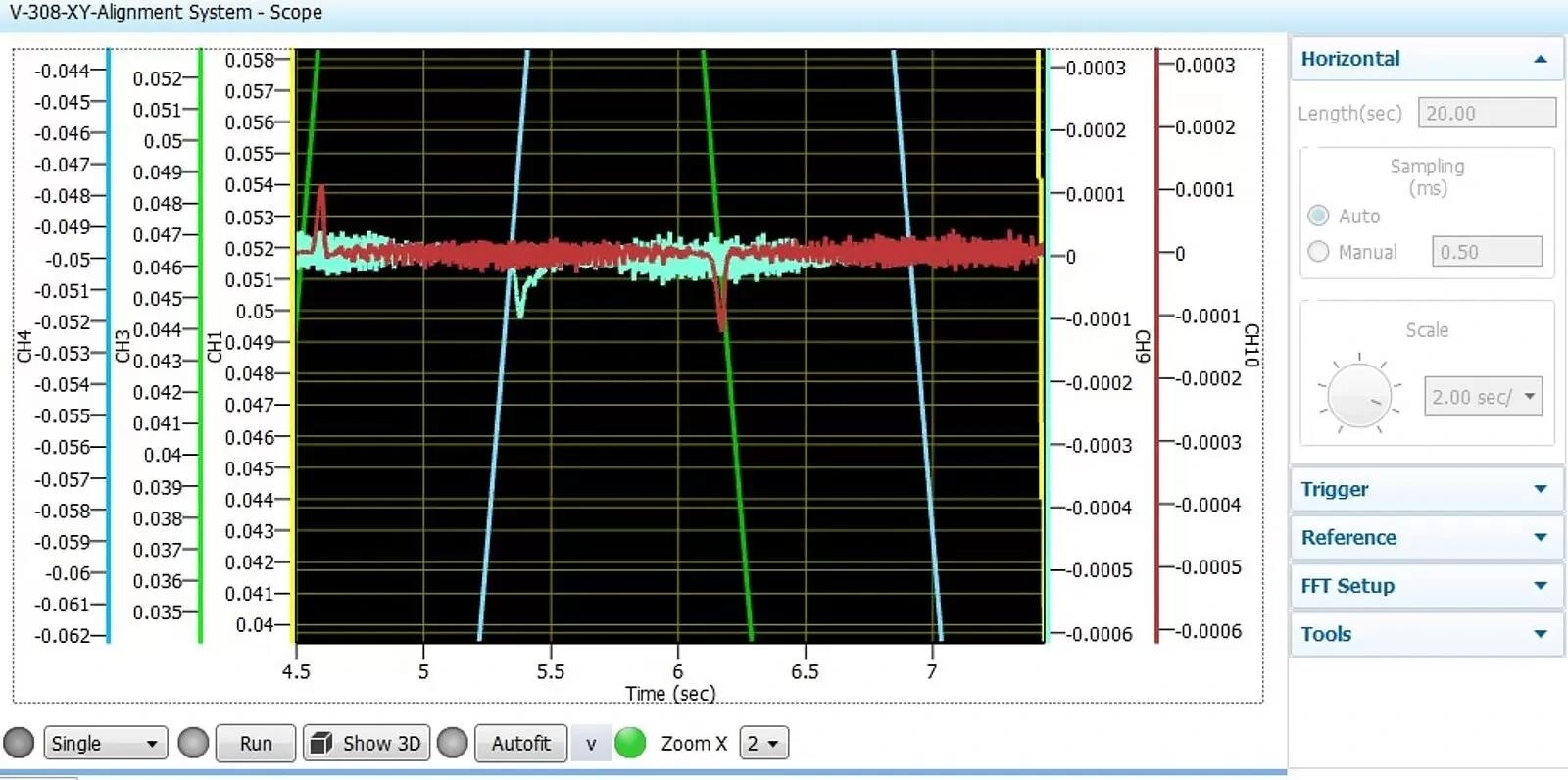Click the green status indicator circle
The height and width of the screenshot is (780, 1568).
click(x=630, y=743)
